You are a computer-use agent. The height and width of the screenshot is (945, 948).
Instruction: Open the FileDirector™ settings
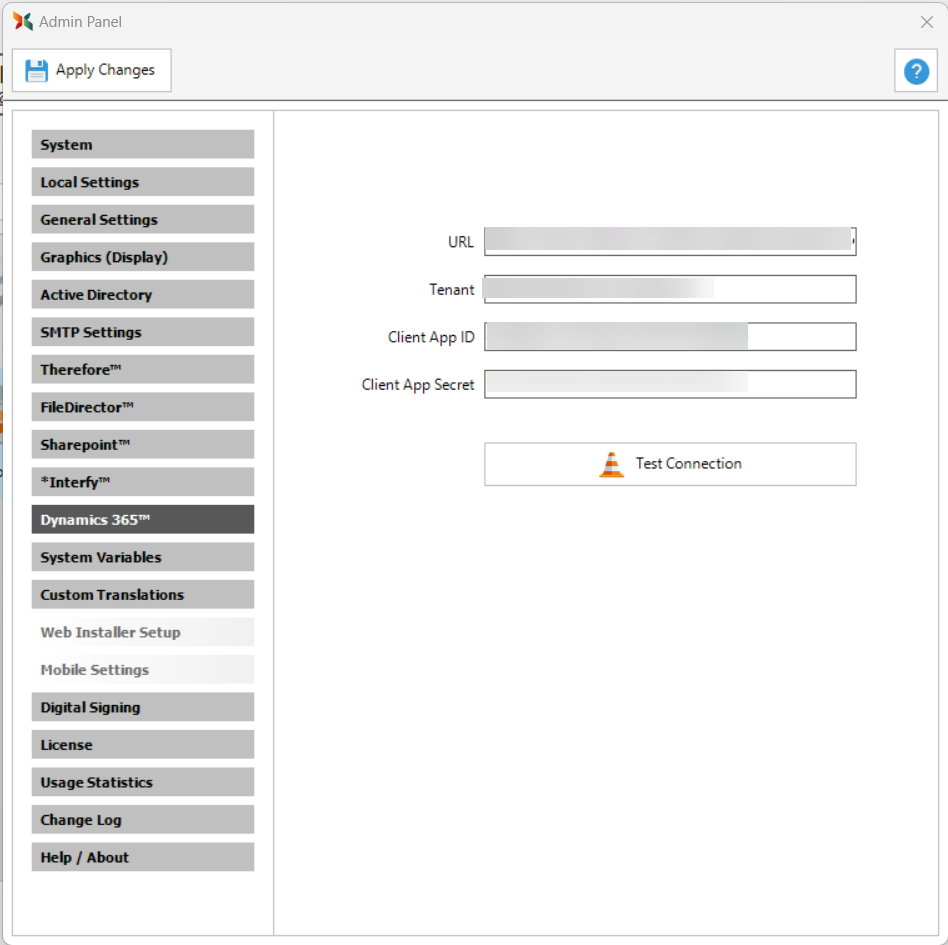click(142, 407)
